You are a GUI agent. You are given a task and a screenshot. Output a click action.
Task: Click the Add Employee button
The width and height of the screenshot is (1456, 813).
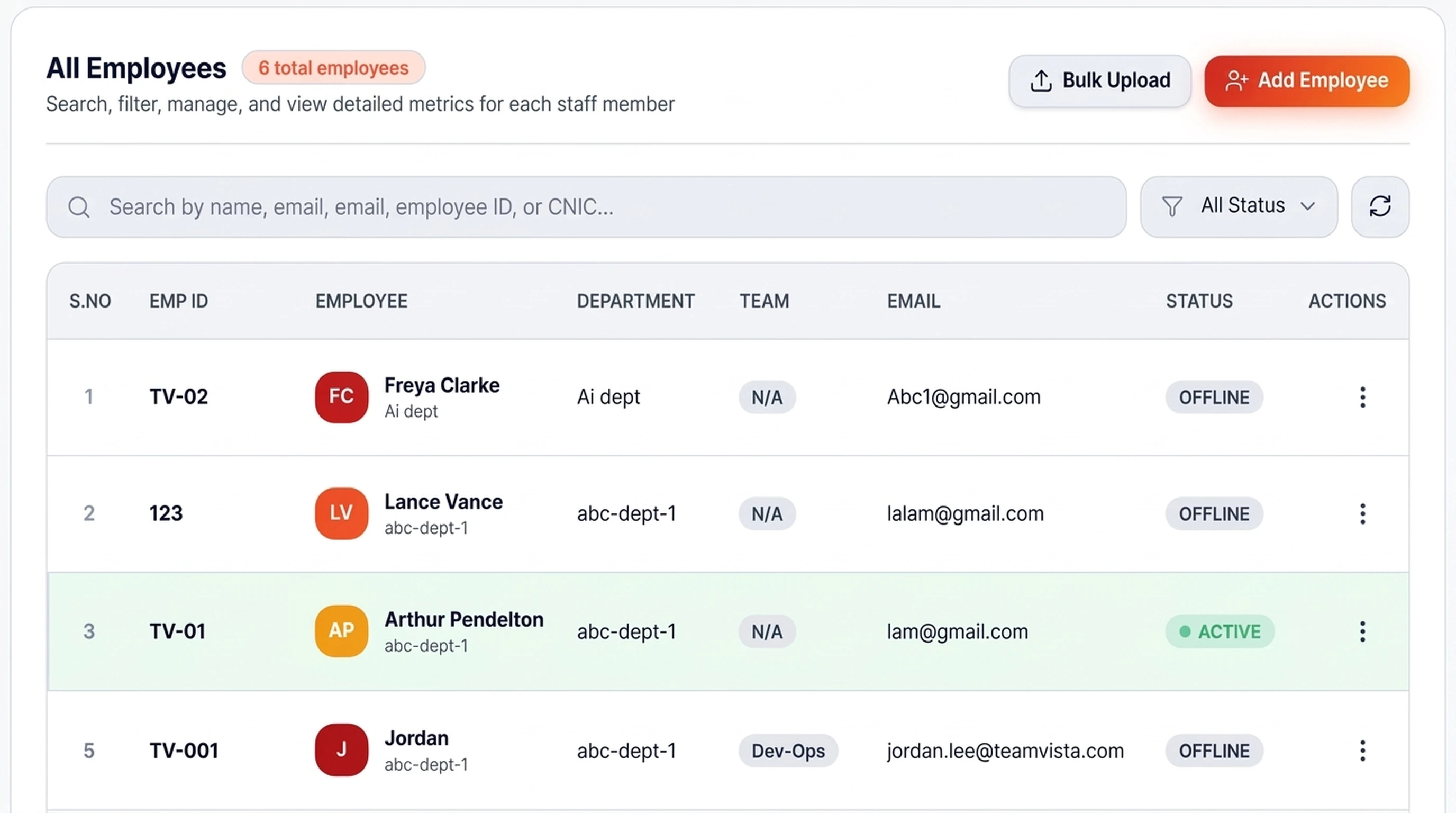[1307, 81]
